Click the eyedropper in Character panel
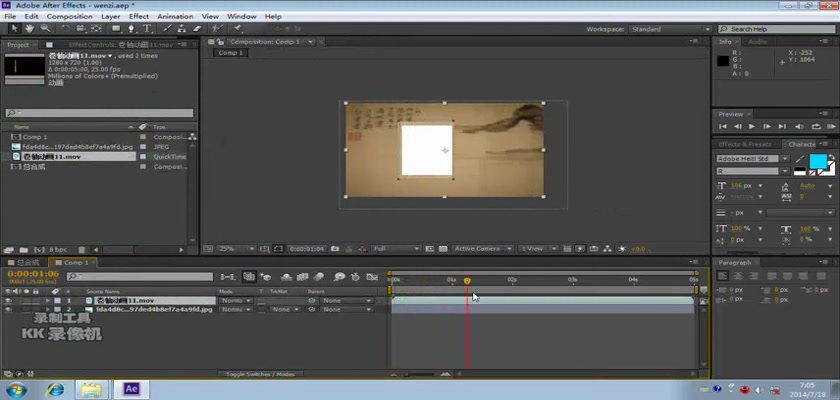Viewport: 840px width, 400px height. click(800, 159)
